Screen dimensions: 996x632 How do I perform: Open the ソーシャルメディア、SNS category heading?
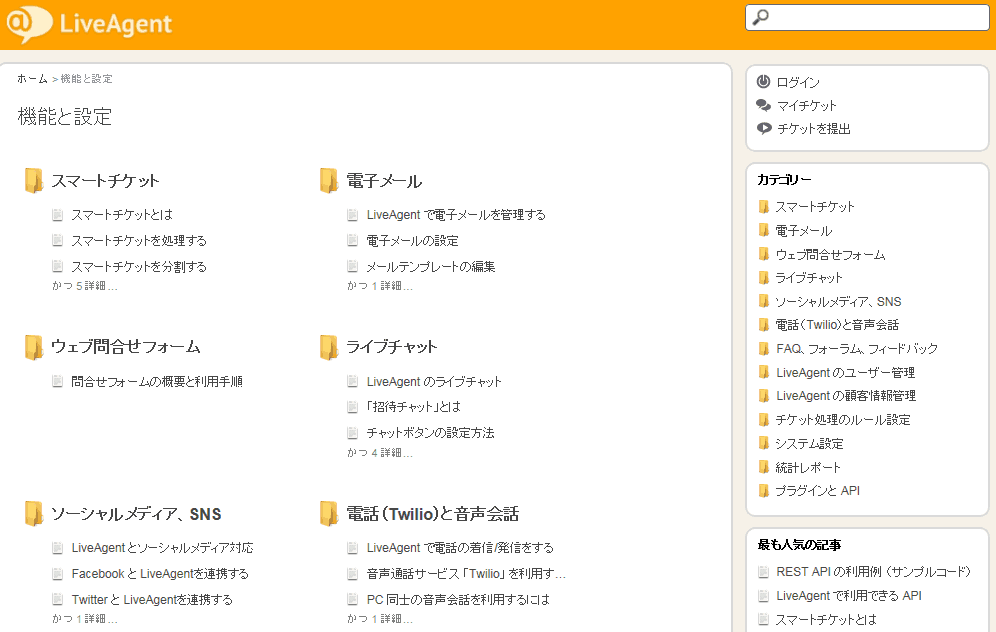(136, 514)
